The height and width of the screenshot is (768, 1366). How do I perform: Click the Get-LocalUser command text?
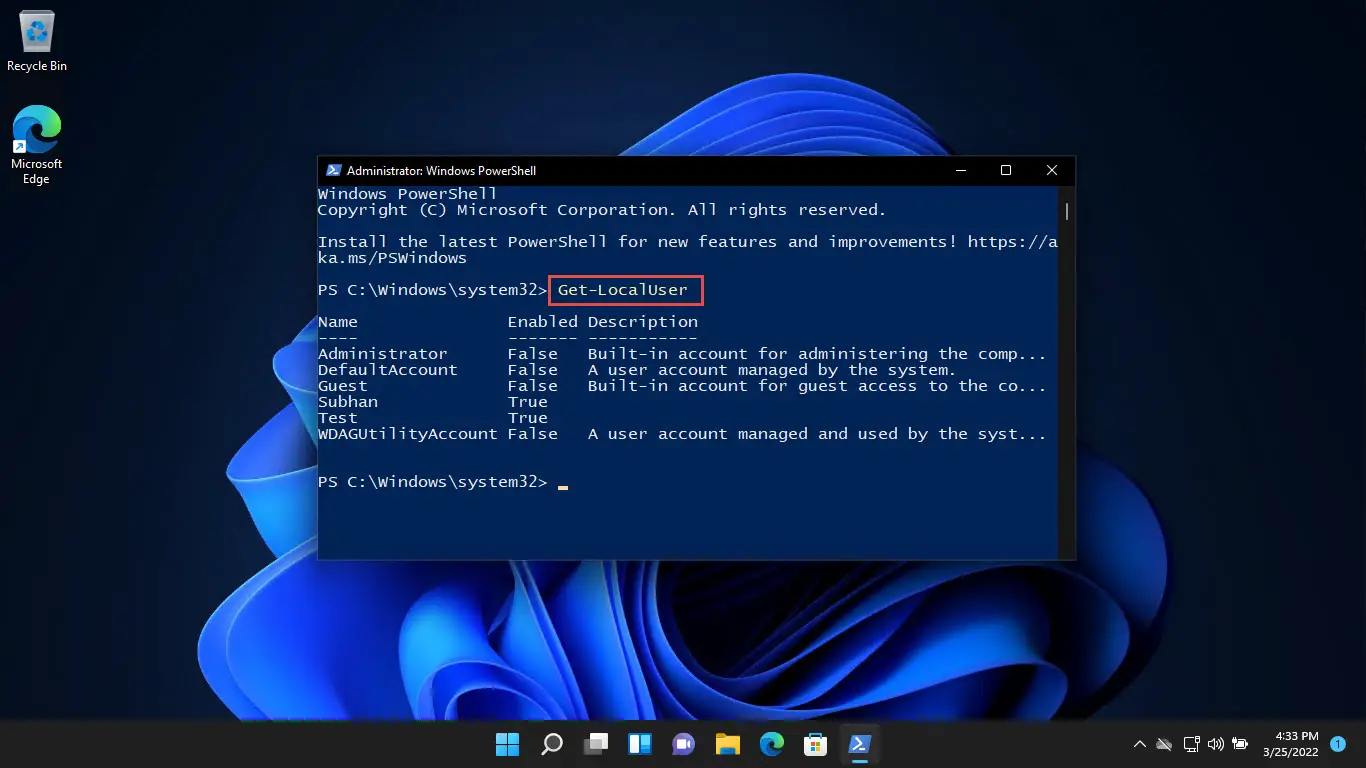tap(623, 290)
